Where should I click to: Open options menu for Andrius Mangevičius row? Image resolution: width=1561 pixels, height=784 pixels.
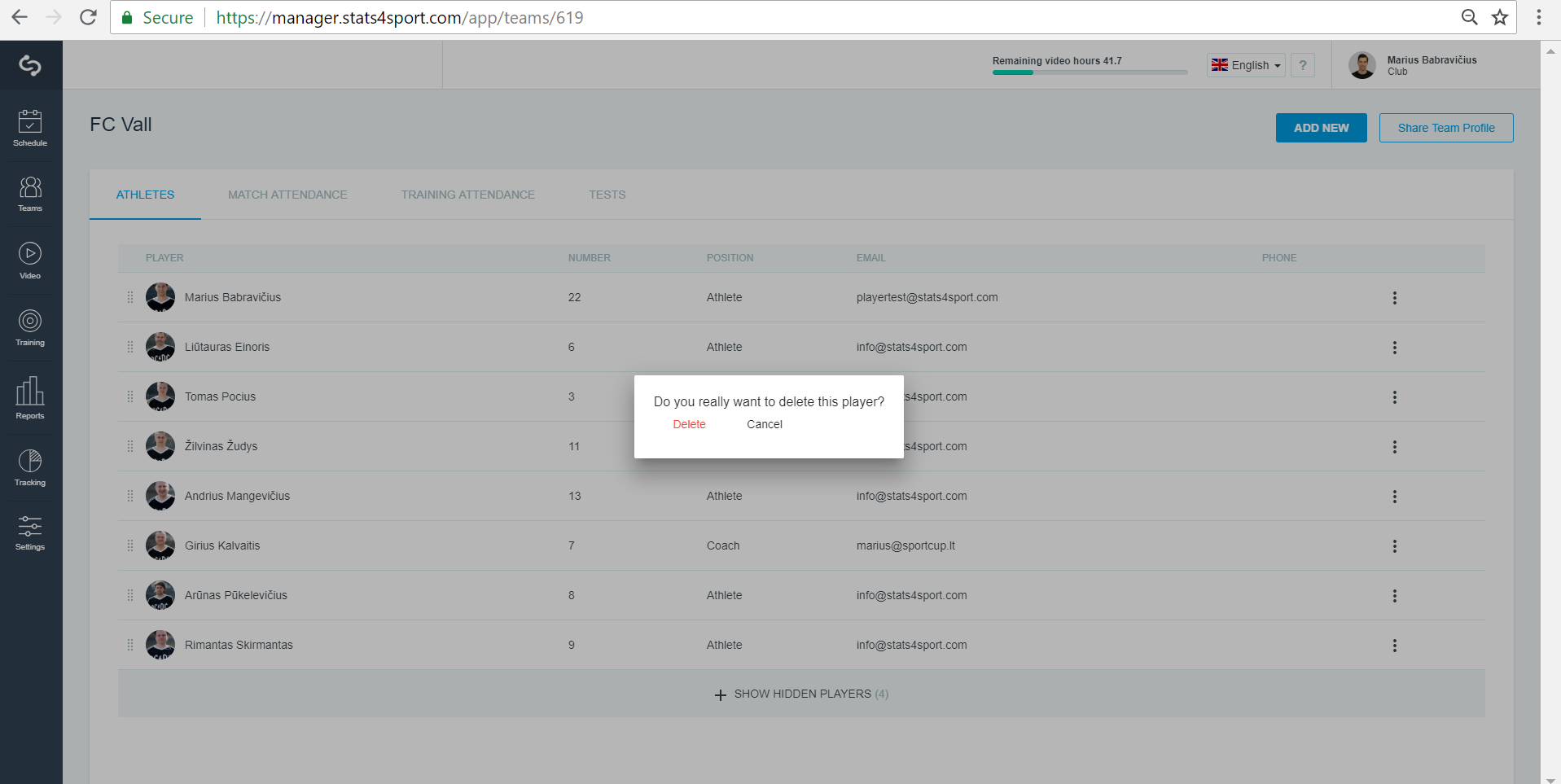coord(1395,497)
